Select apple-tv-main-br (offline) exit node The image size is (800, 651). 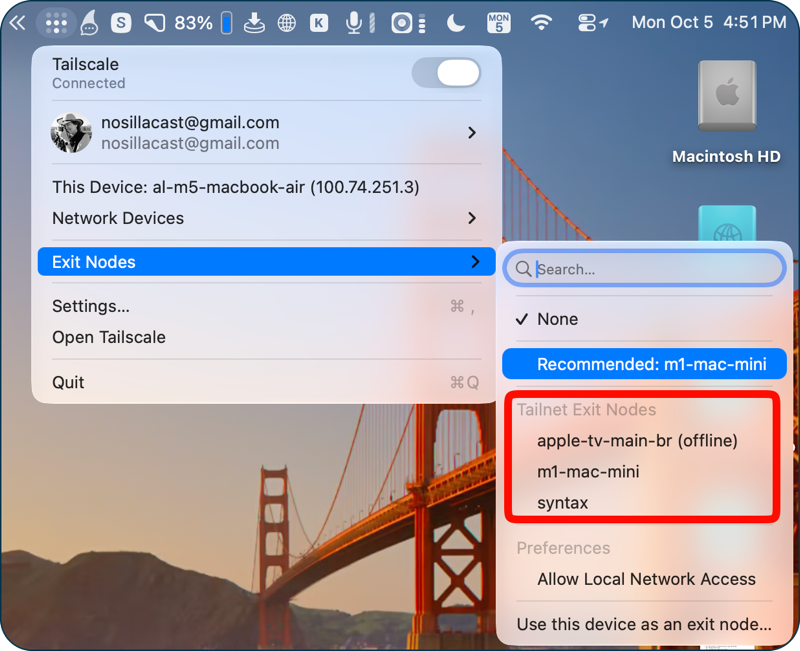point(644,441)
